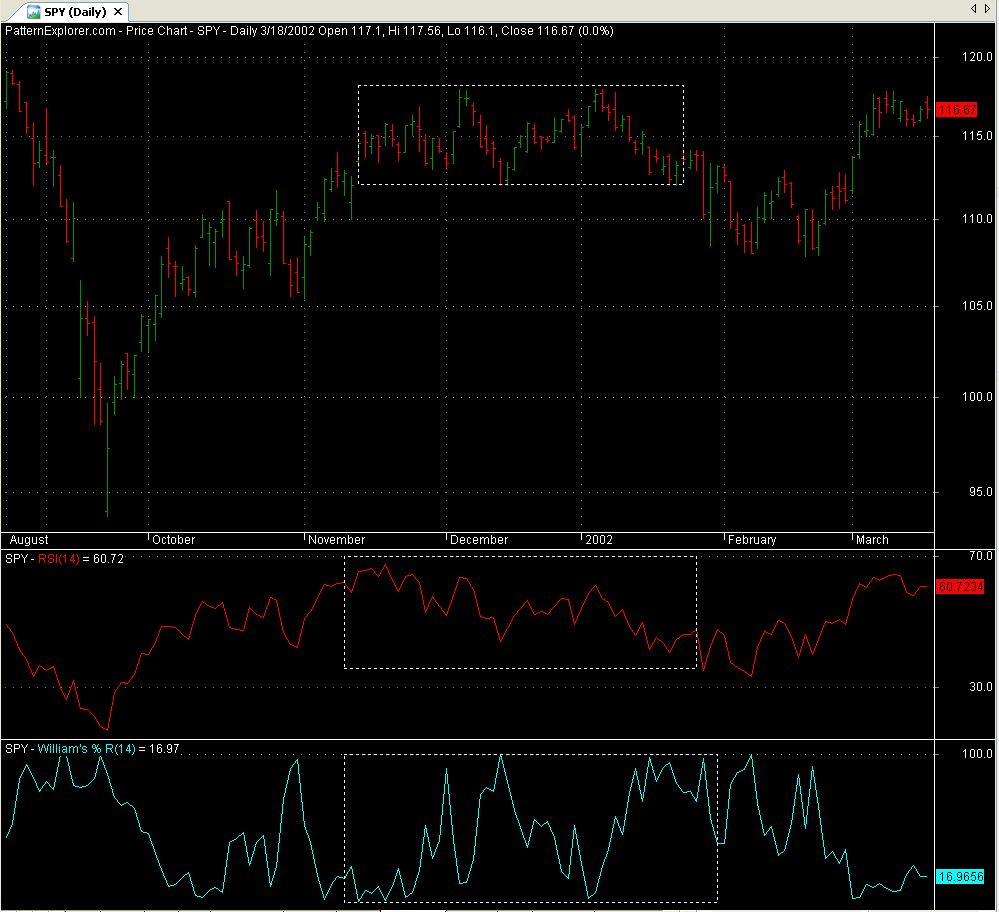Click the cyan Williams %R value 16.9656
Screen dimensions: 999x912
coord(960,876)
